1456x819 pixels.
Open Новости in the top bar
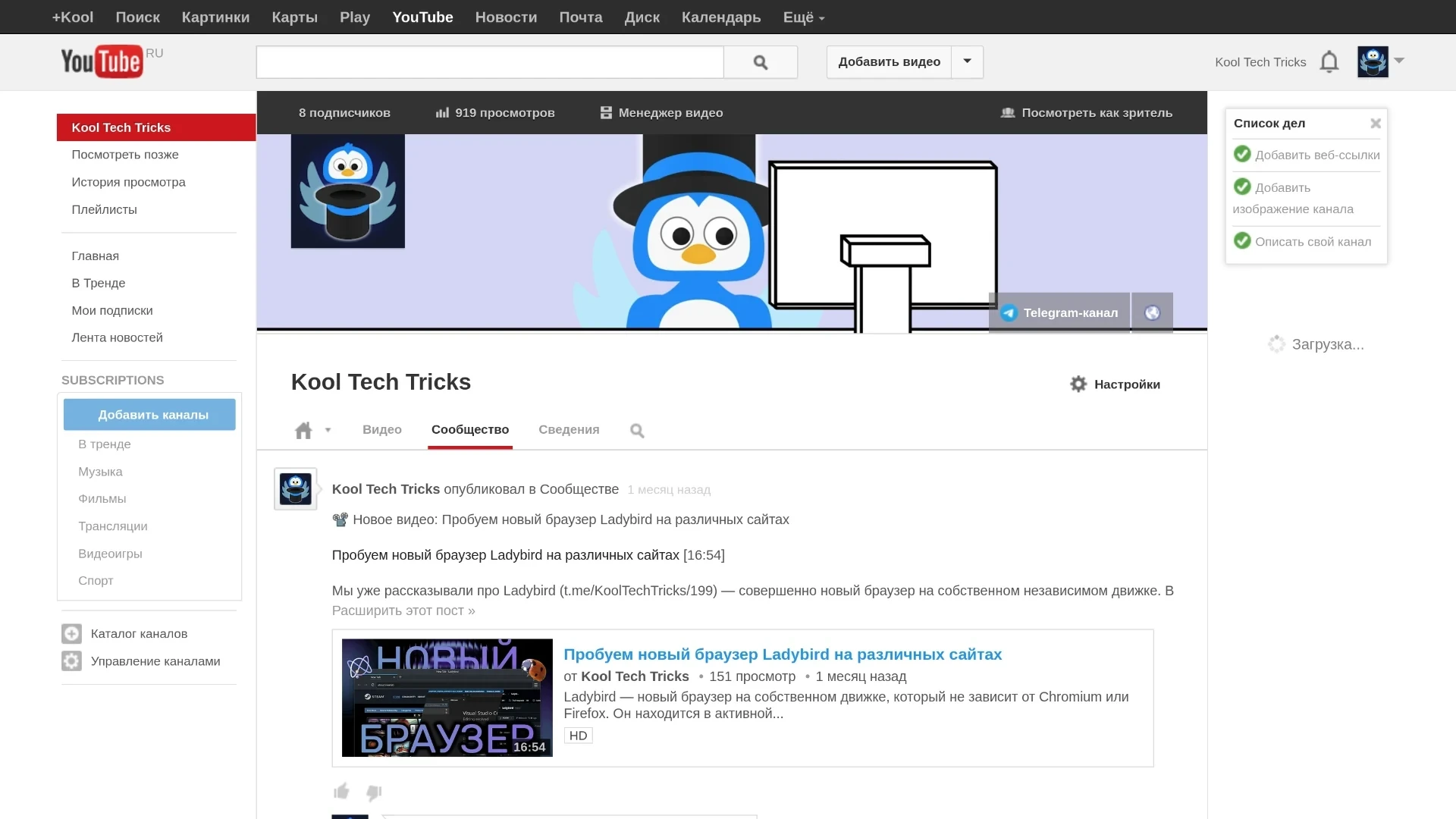[506, 17]
